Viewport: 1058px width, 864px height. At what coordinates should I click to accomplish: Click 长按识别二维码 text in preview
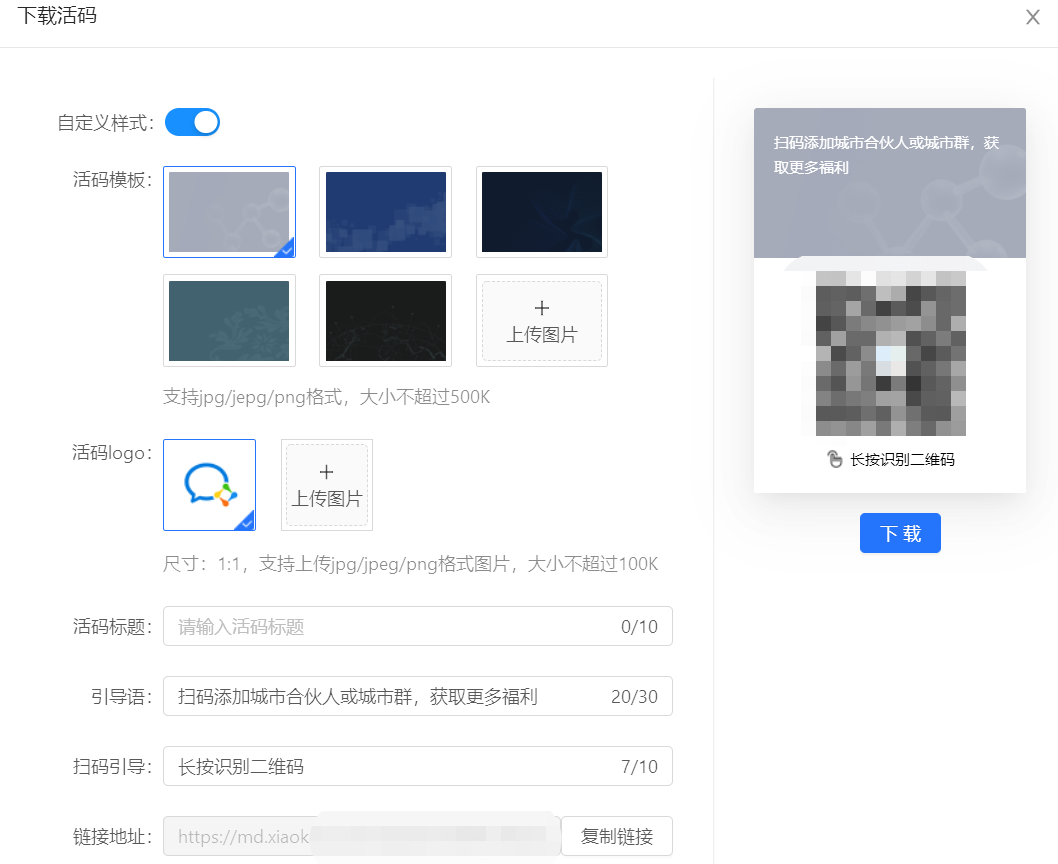[x=902, y=460]
